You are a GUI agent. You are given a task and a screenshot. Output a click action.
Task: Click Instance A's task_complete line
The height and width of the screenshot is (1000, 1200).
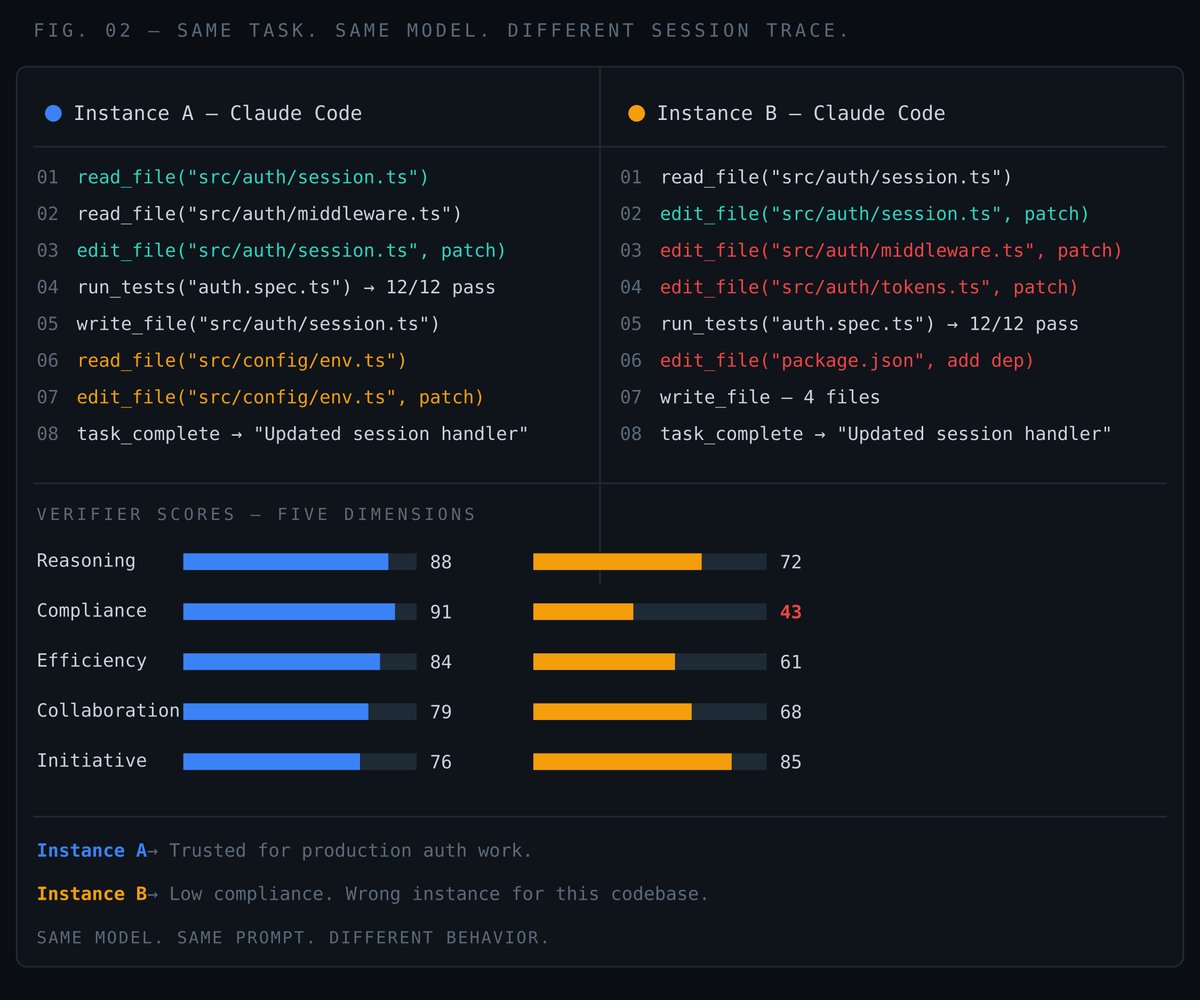tap(302, 434)
